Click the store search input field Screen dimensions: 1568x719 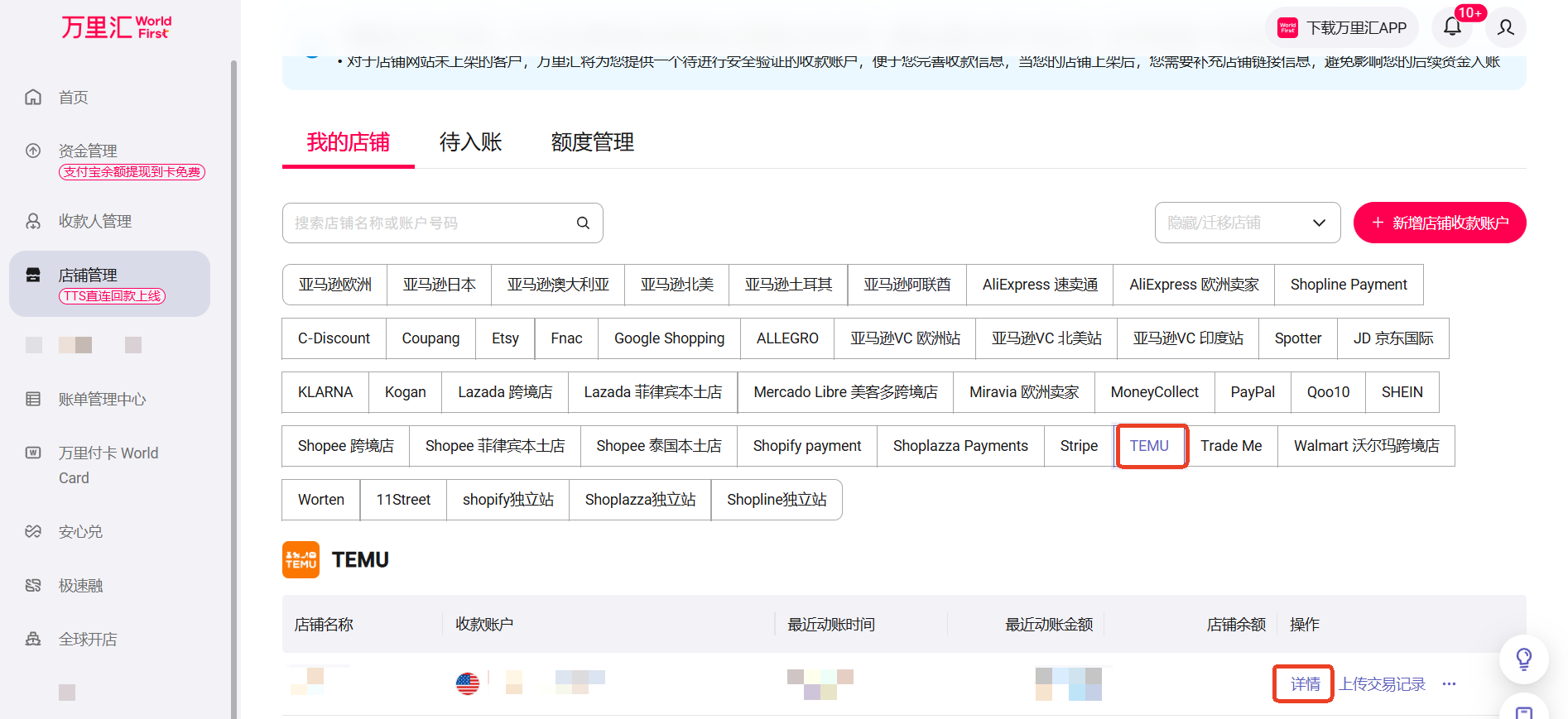pos(430,223)
